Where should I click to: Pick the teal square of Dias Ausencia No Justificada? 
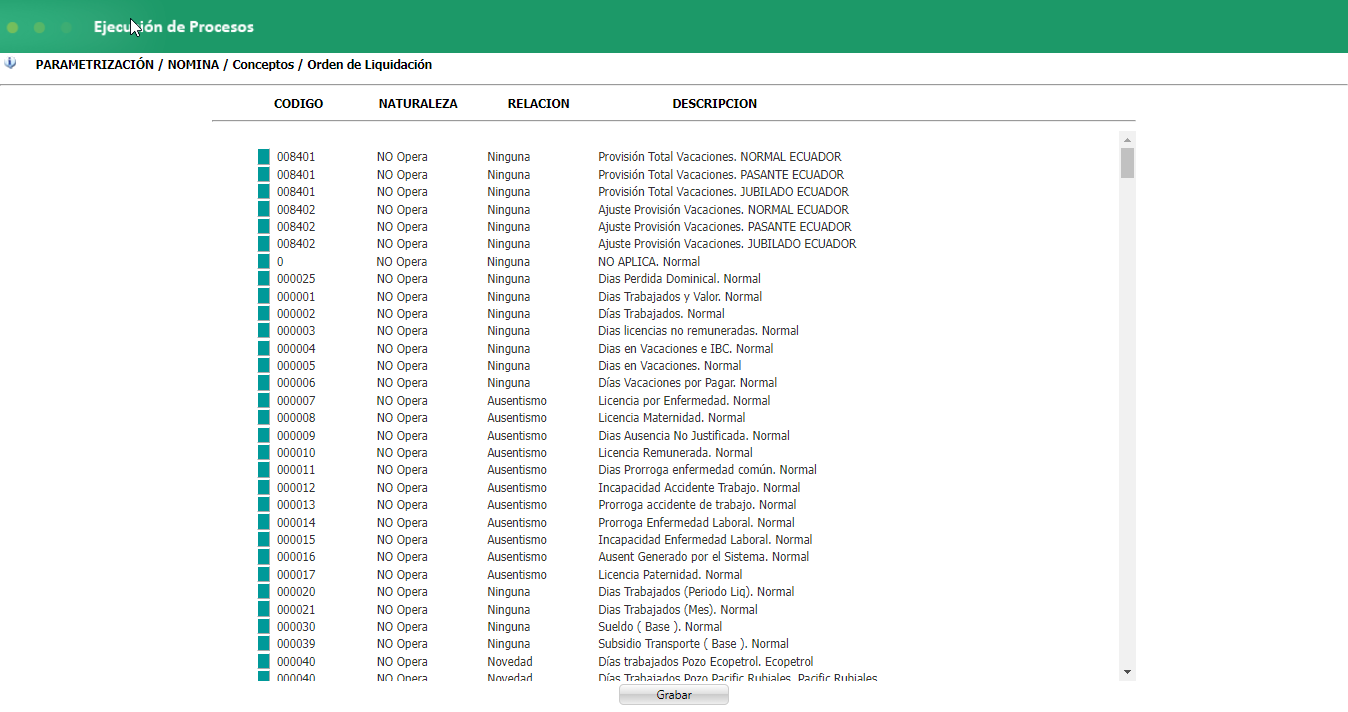click(264, 435)
